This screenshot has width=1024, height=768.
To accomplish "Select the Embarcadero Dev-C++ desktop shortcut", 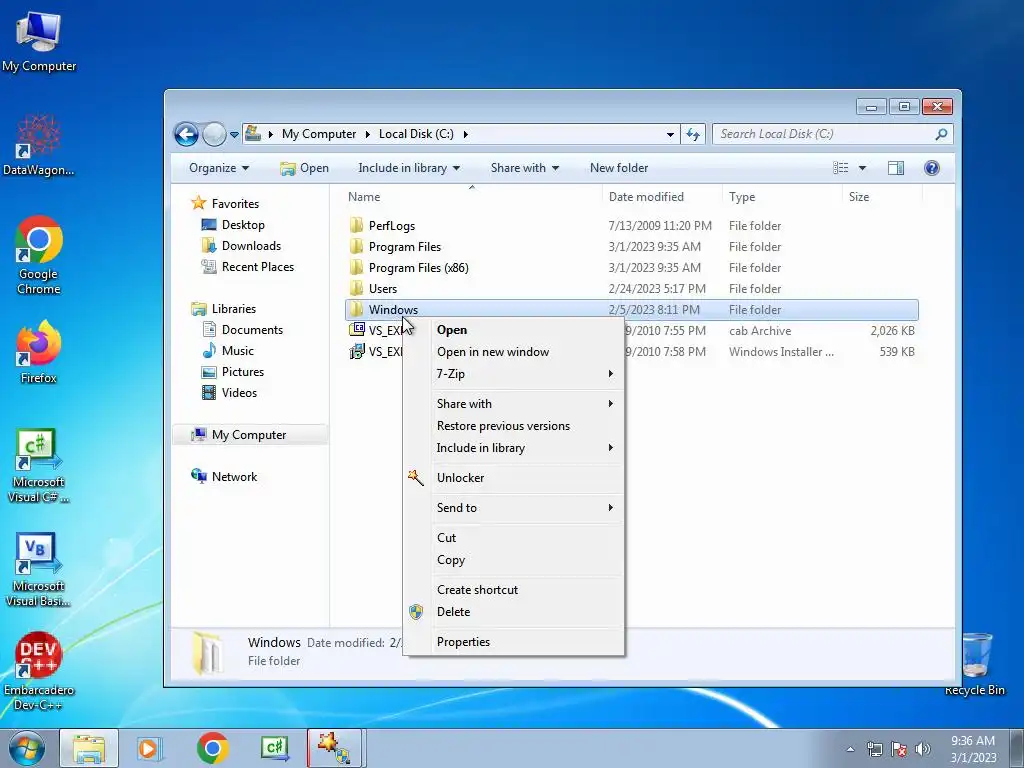I will click(39, 671).
